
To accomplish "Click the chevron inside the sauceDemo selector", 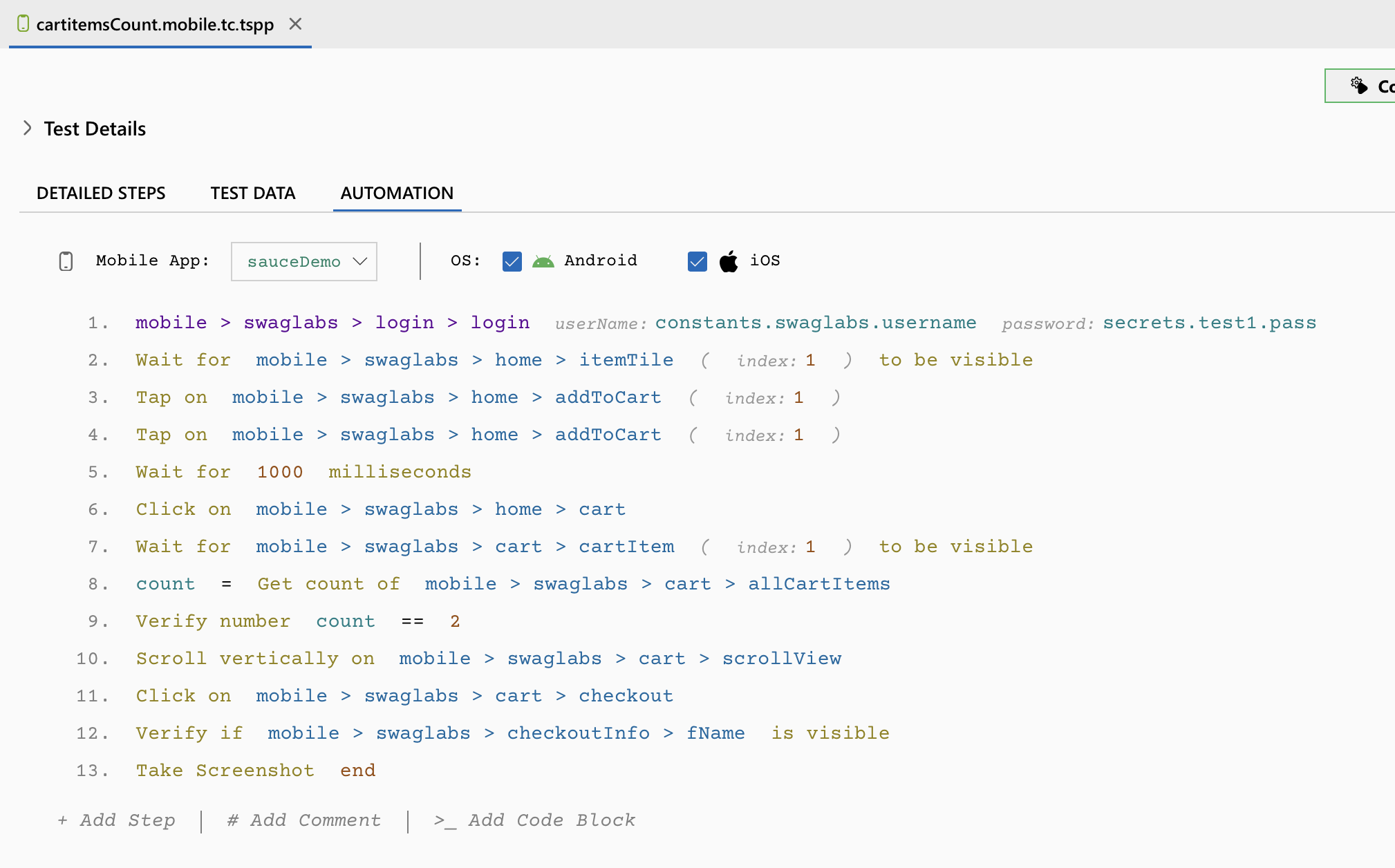I will click(359, 261).
